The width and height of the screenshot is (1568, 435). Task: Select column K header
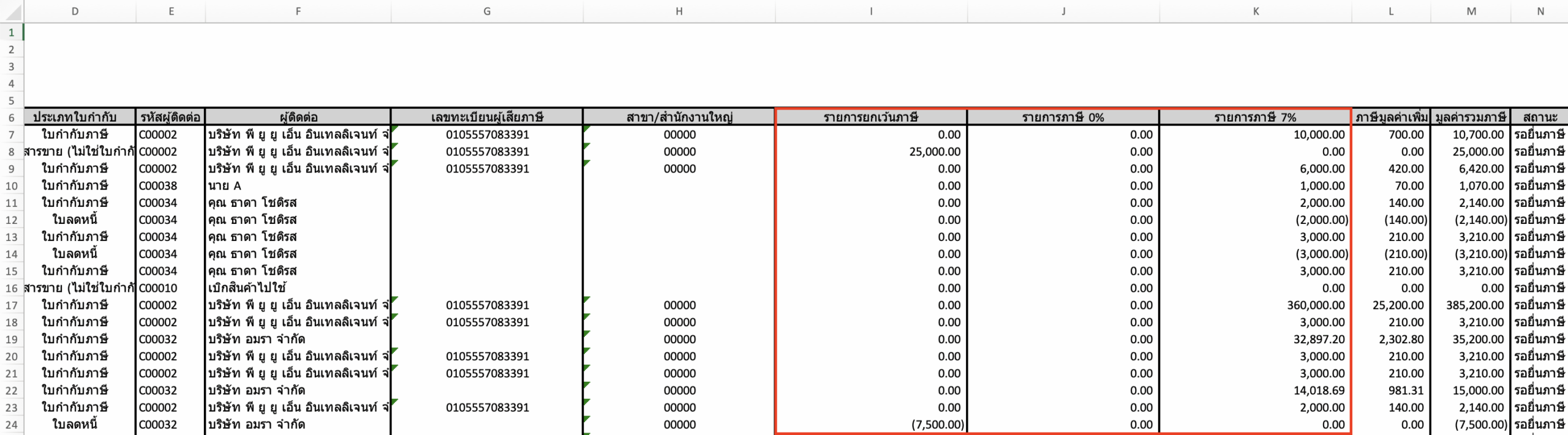1256,11
